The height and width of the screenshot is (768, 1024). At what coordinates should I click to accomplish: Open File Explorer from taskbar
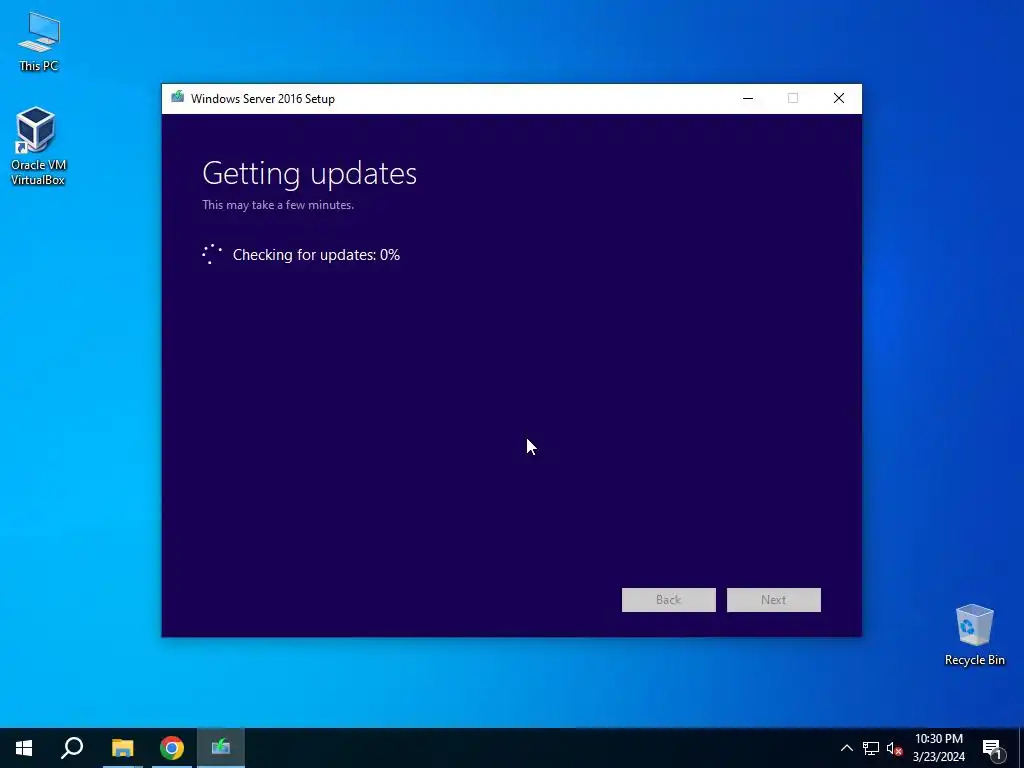click(x=122, y=748)
